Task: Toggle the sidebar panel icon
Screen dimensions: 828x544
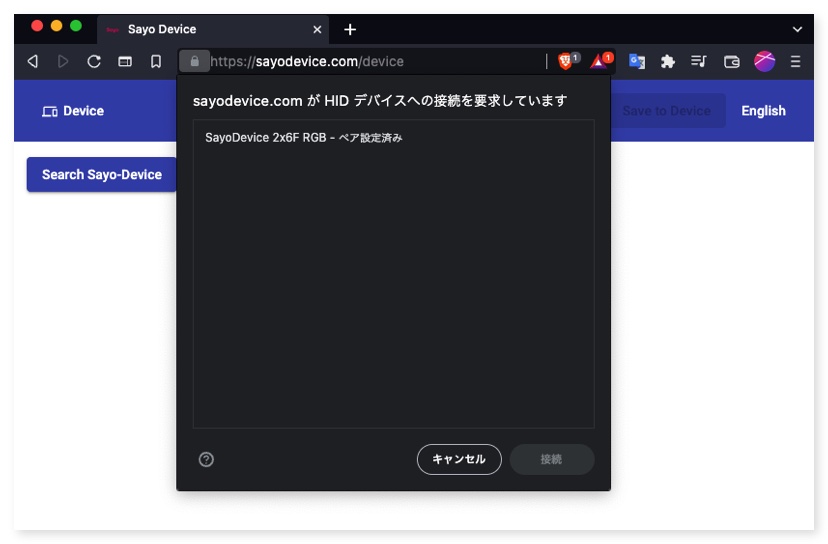Action: (125, 61)
